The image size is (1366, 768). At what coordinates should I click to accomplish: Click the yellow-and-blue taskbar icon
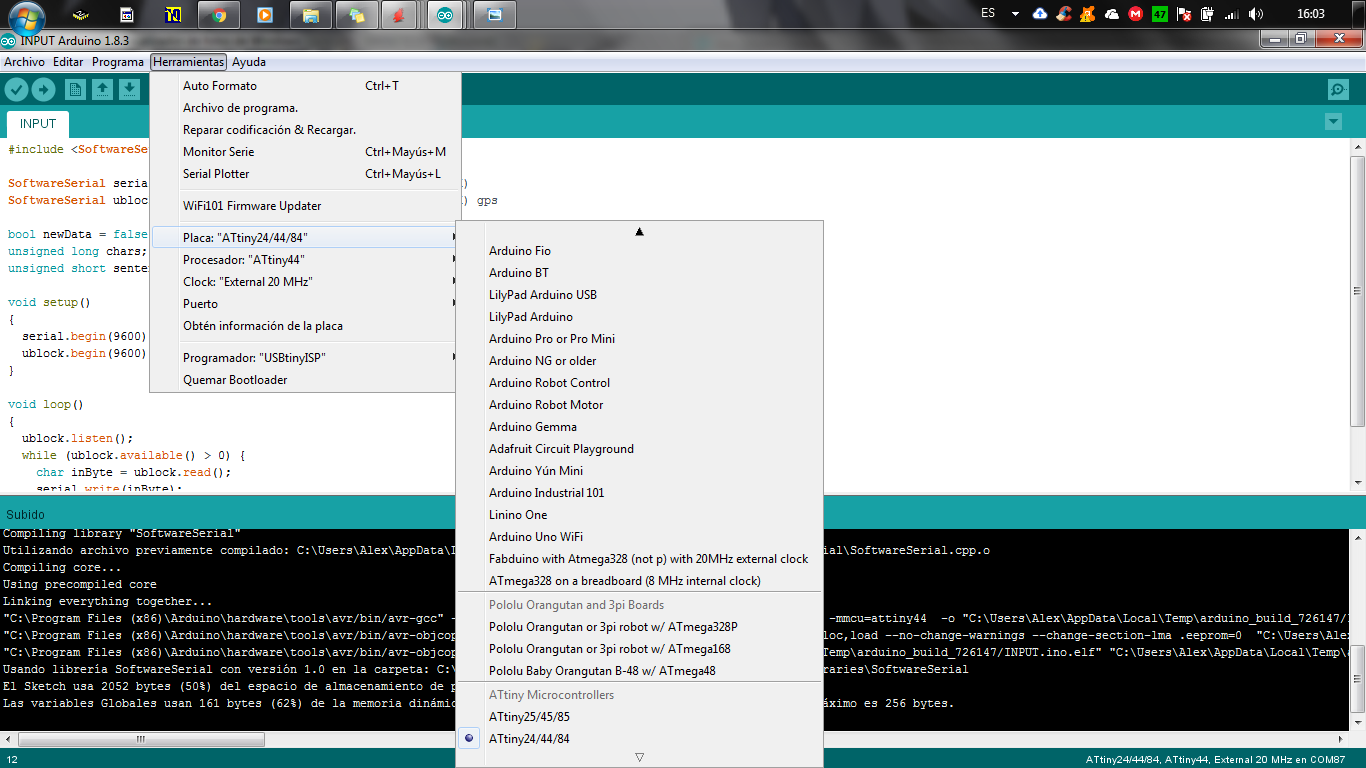tap(173, 15)
